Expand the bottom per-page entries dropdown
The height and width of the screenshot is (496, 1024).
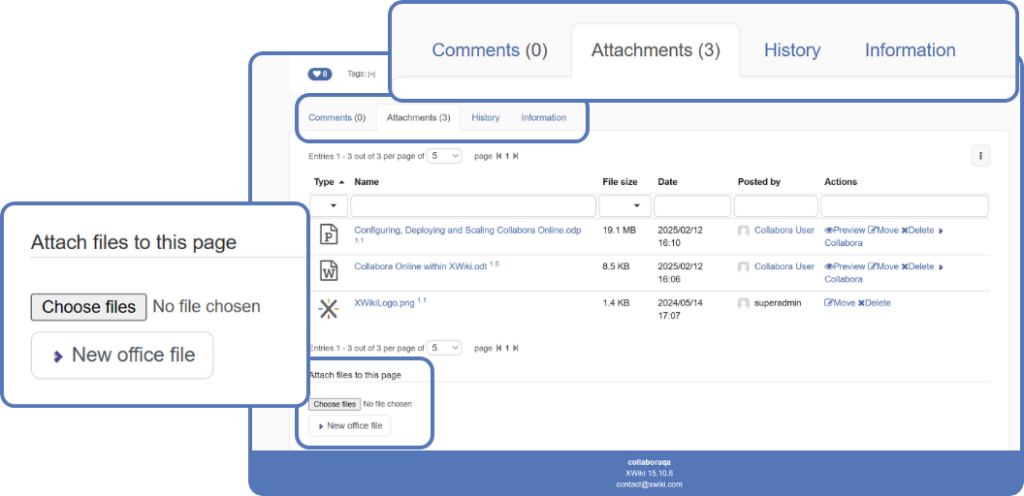444,348
